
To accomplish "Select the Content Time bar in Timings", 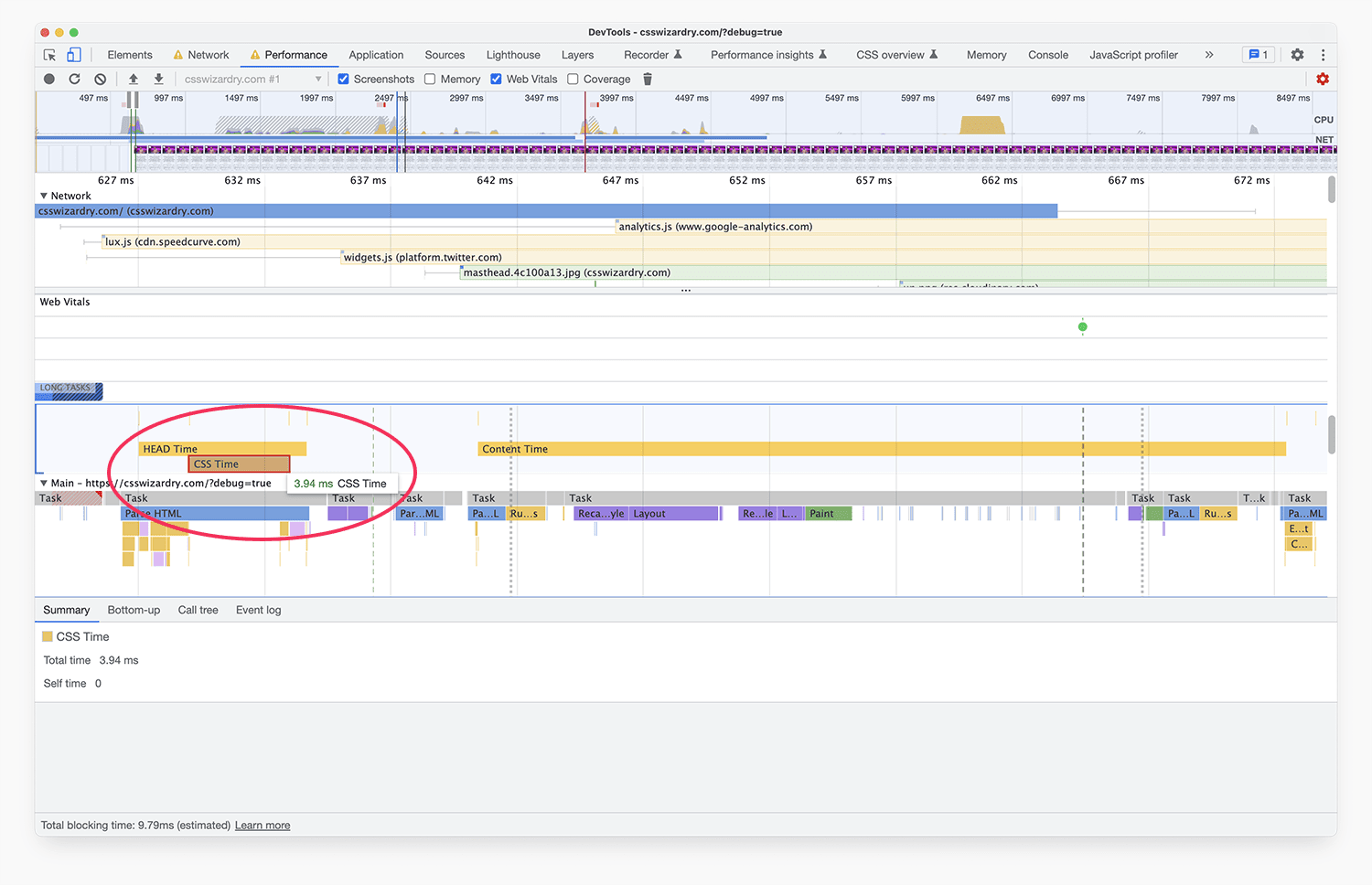I will click(882, 449).
